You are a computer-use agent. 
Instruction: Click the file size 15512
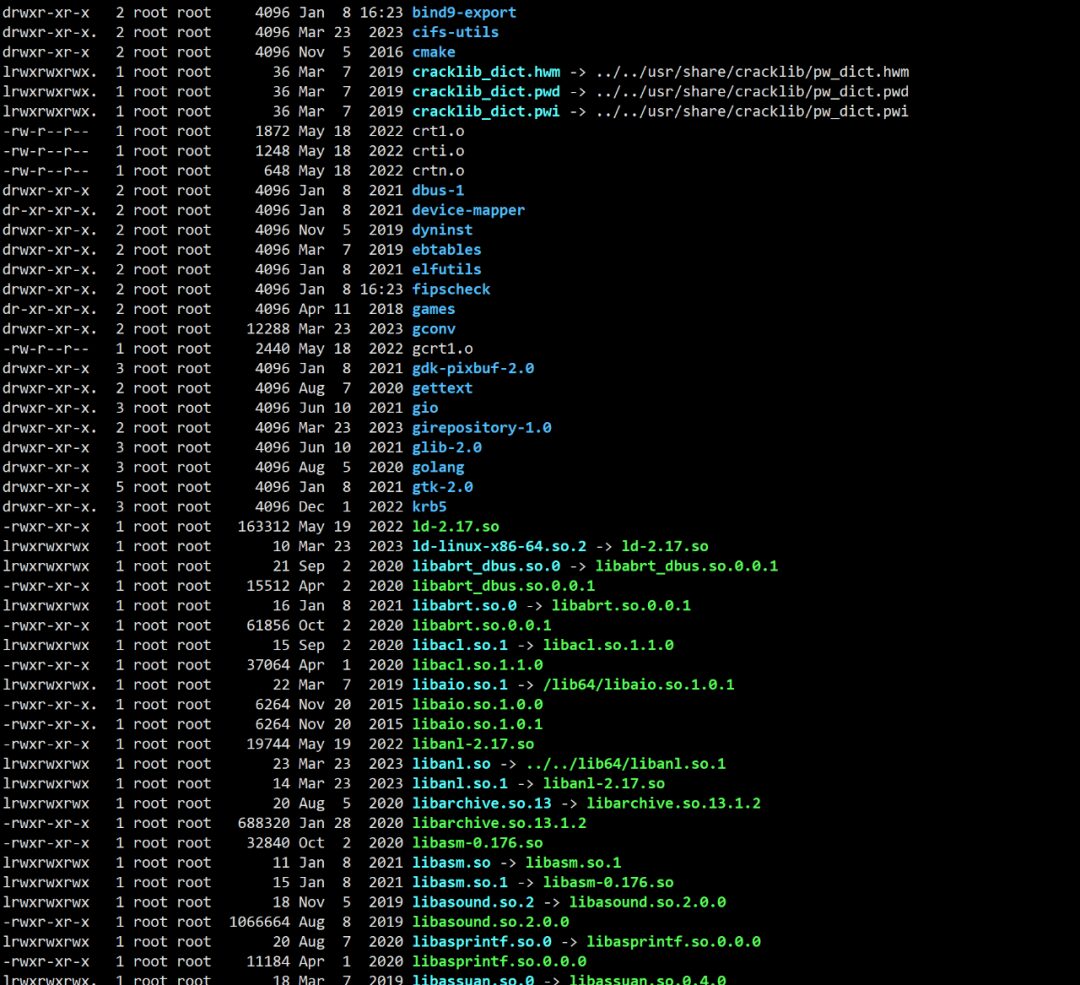pos(269,586)
